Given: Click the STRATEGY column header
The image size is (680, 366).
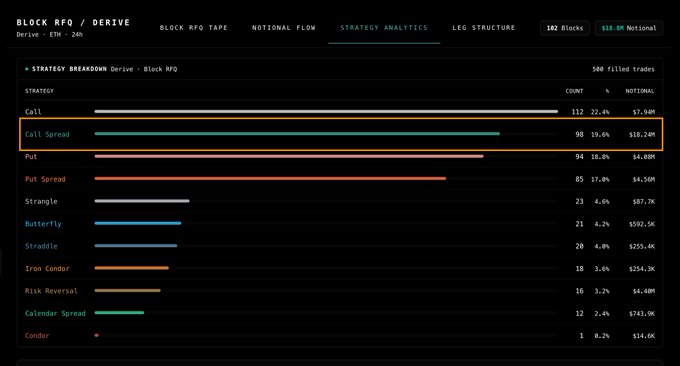Looking at the screenshot, I should coord(39,91).
